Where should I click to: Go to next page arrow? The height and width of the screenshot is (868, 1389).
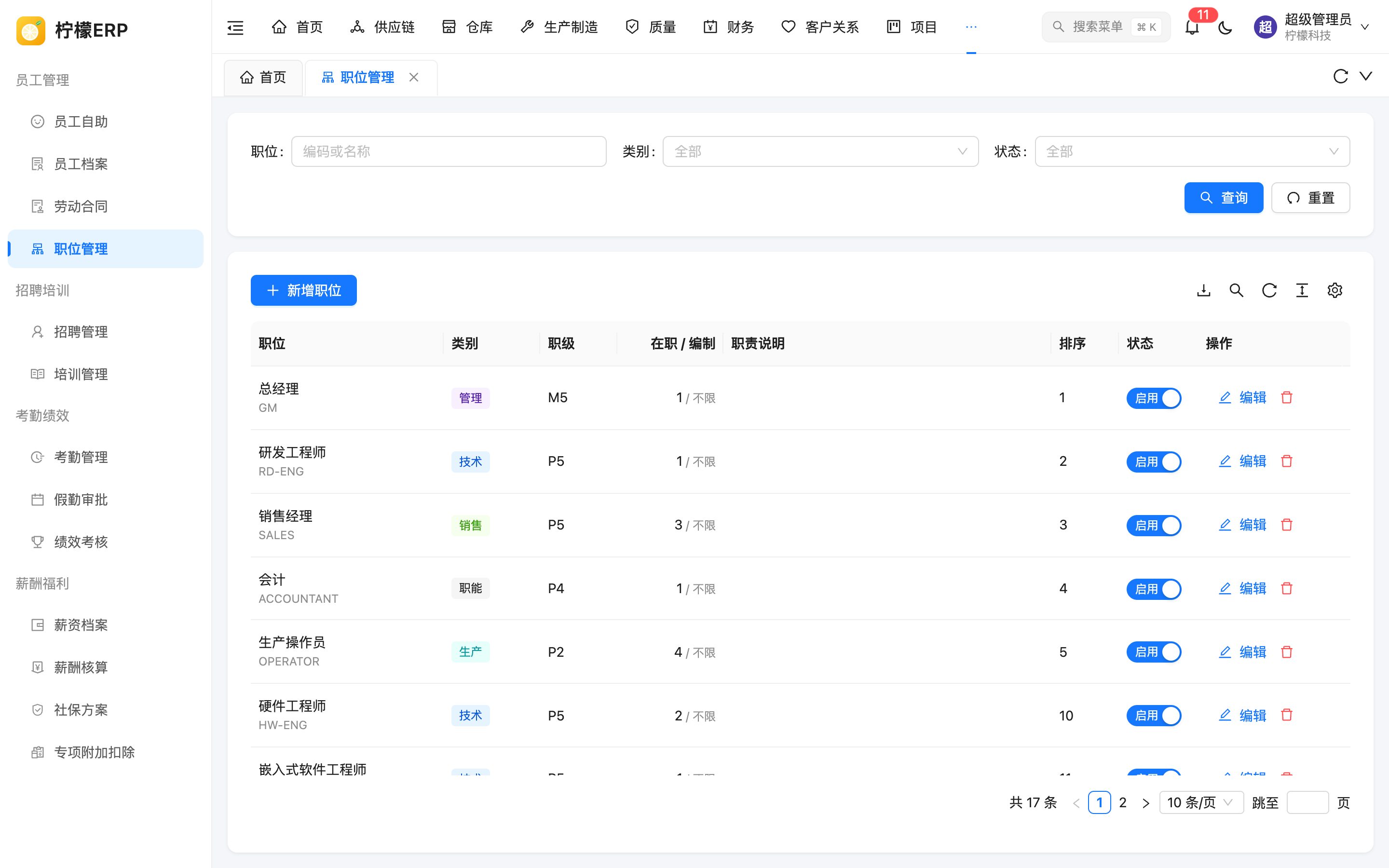coord(1145,803)
